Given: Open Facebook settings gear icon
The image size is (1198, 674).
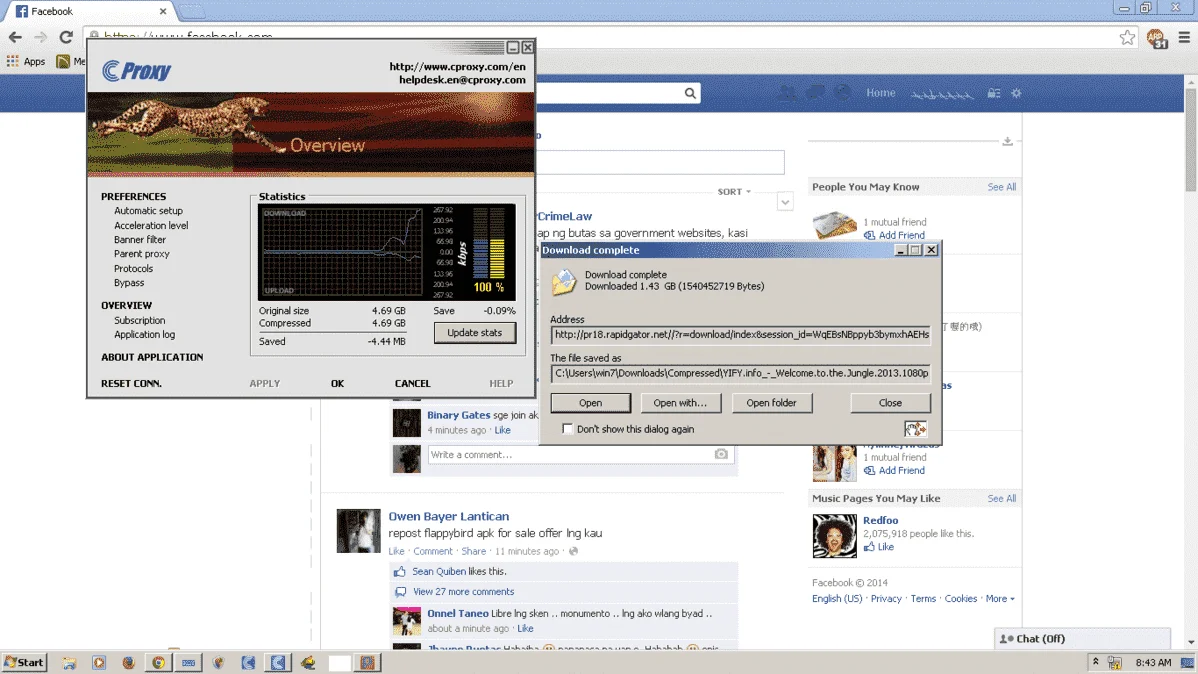Looking at the screenshot, I should [1016, 93].
